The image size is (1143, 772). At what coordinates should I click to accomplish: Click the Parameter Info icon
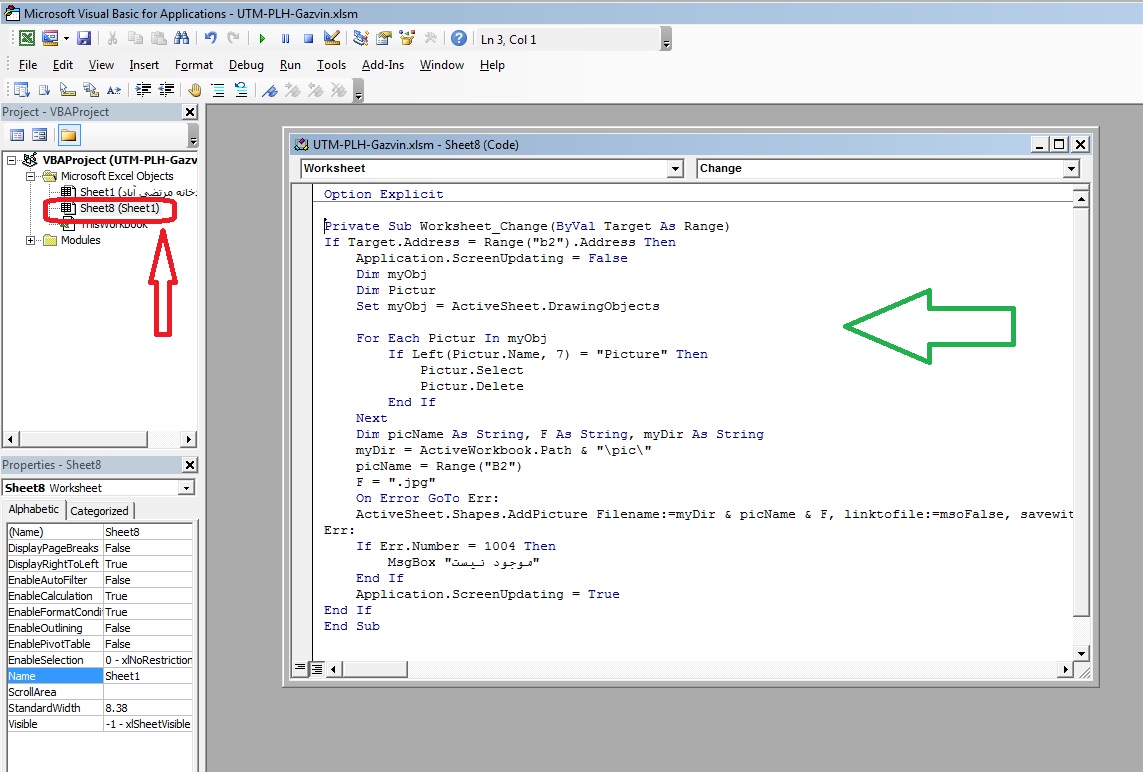(91, 90)
